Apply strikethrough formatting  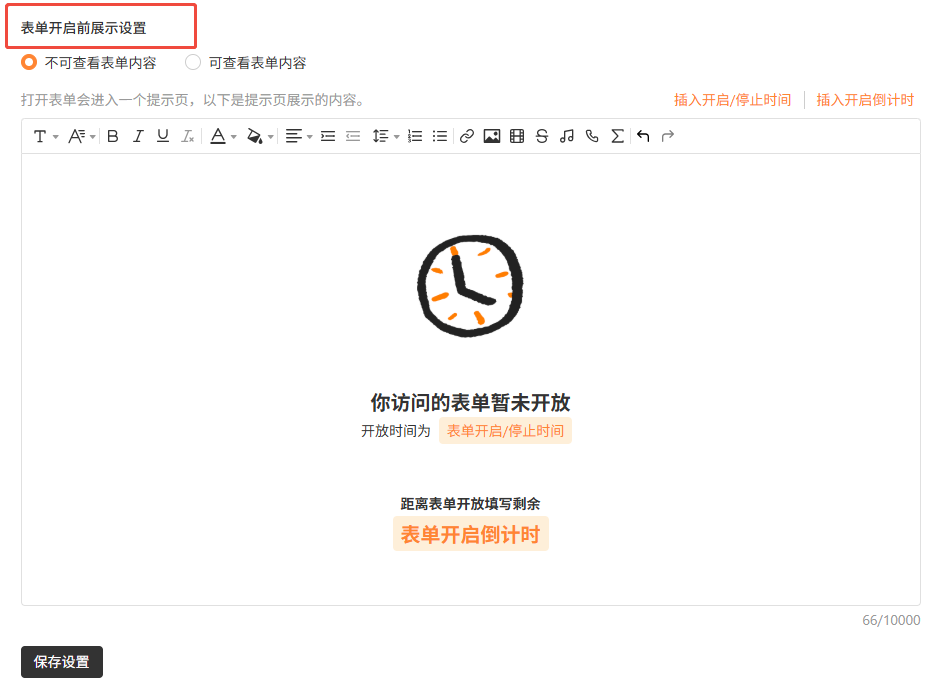click(542, 136)
